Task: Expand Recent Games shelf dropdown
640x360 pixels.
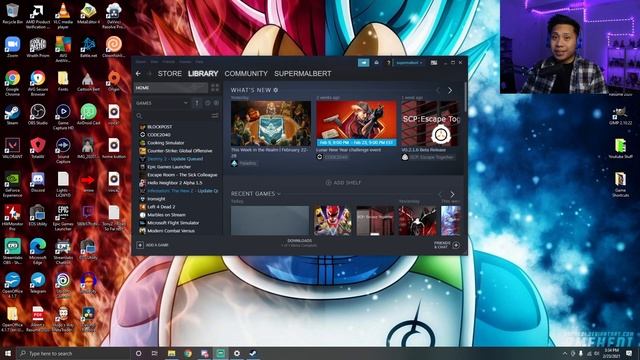Action: pyautogui.click(x=279, y=194)
